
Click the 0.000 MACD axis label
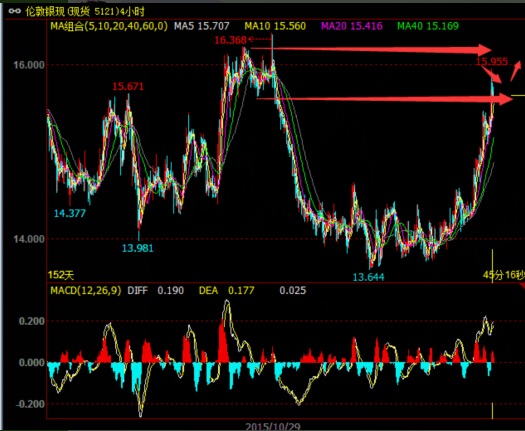pyautogui.click(x=31, y=363)
